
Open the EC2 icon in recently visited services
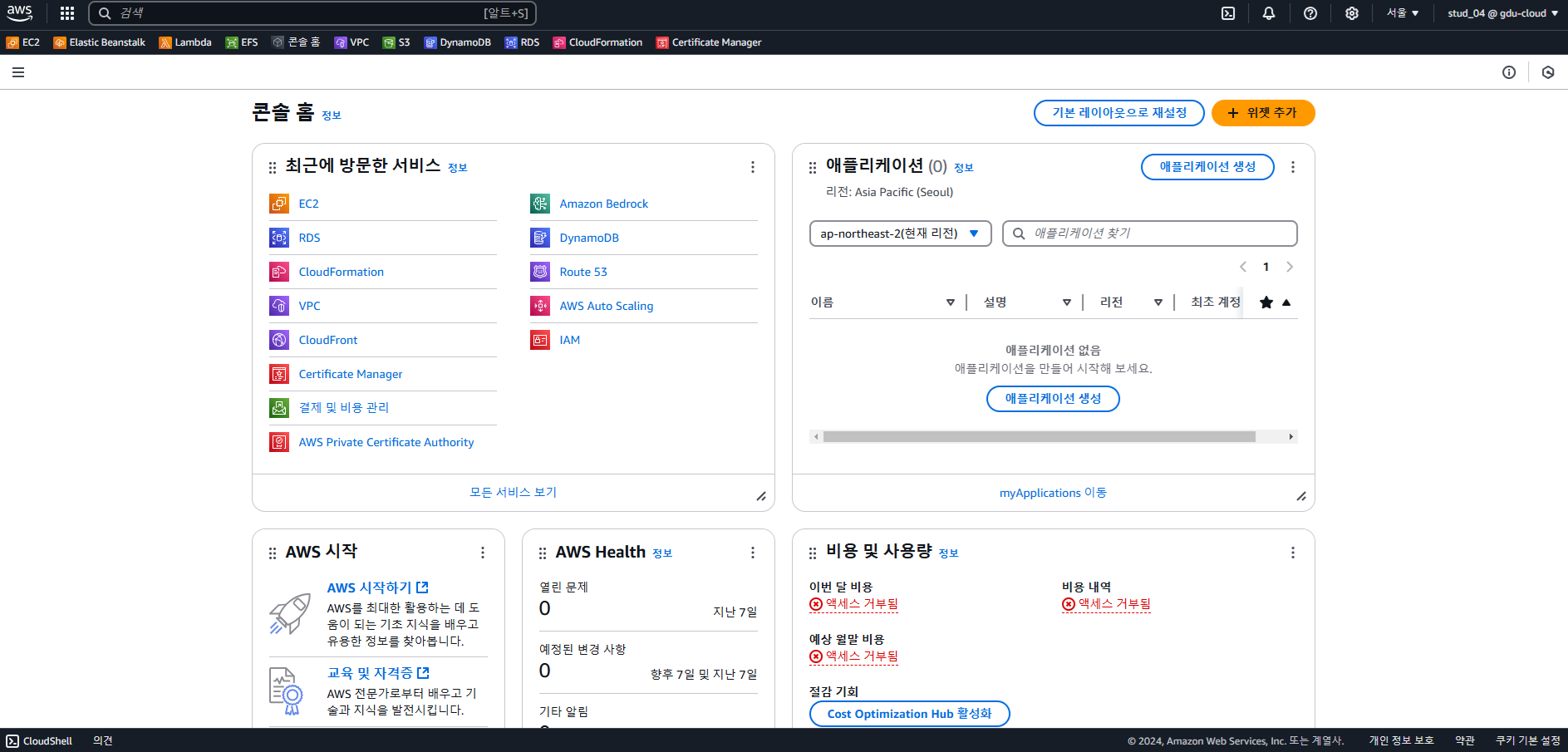click(279, 204)
